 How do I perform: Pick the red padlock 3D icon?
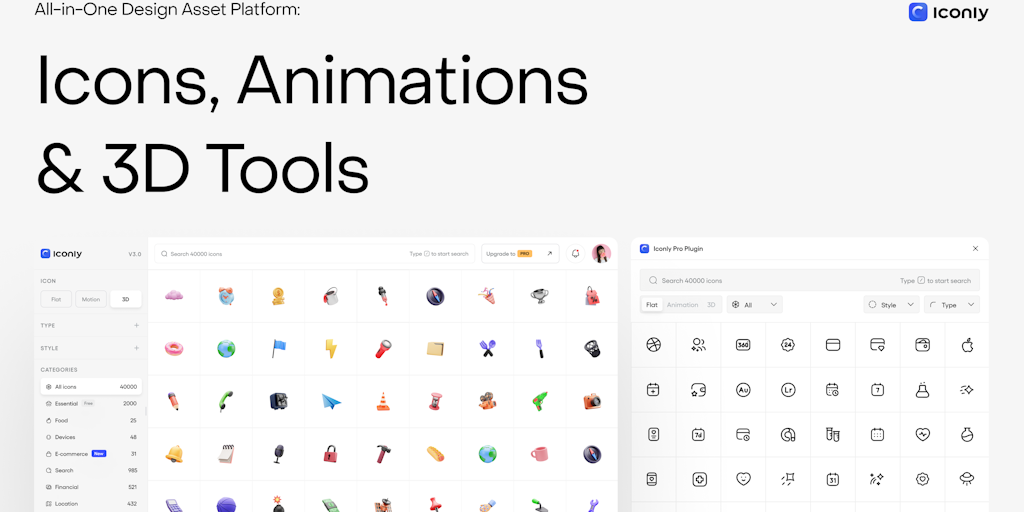pyautogui.click(x=330, y=453)
